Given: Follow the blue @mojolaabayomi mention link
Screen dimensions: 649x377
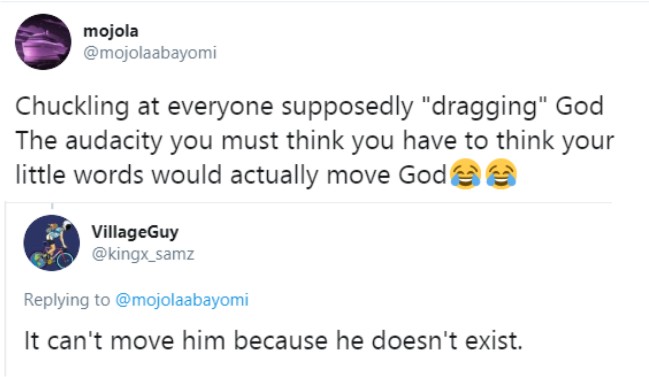Looking at the screenshot, I should (182, 300).
